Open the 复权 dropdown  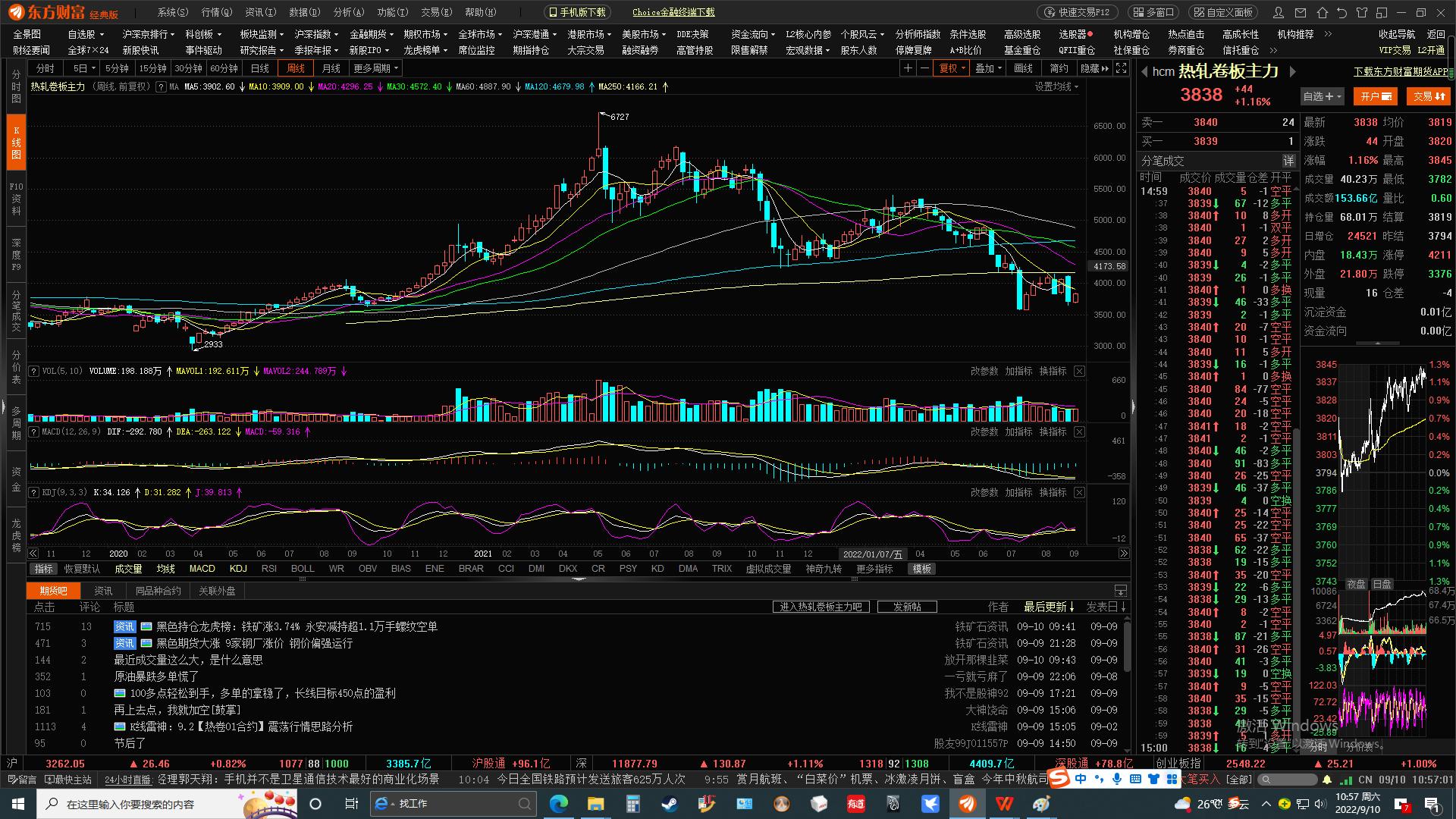coord(952,68)
